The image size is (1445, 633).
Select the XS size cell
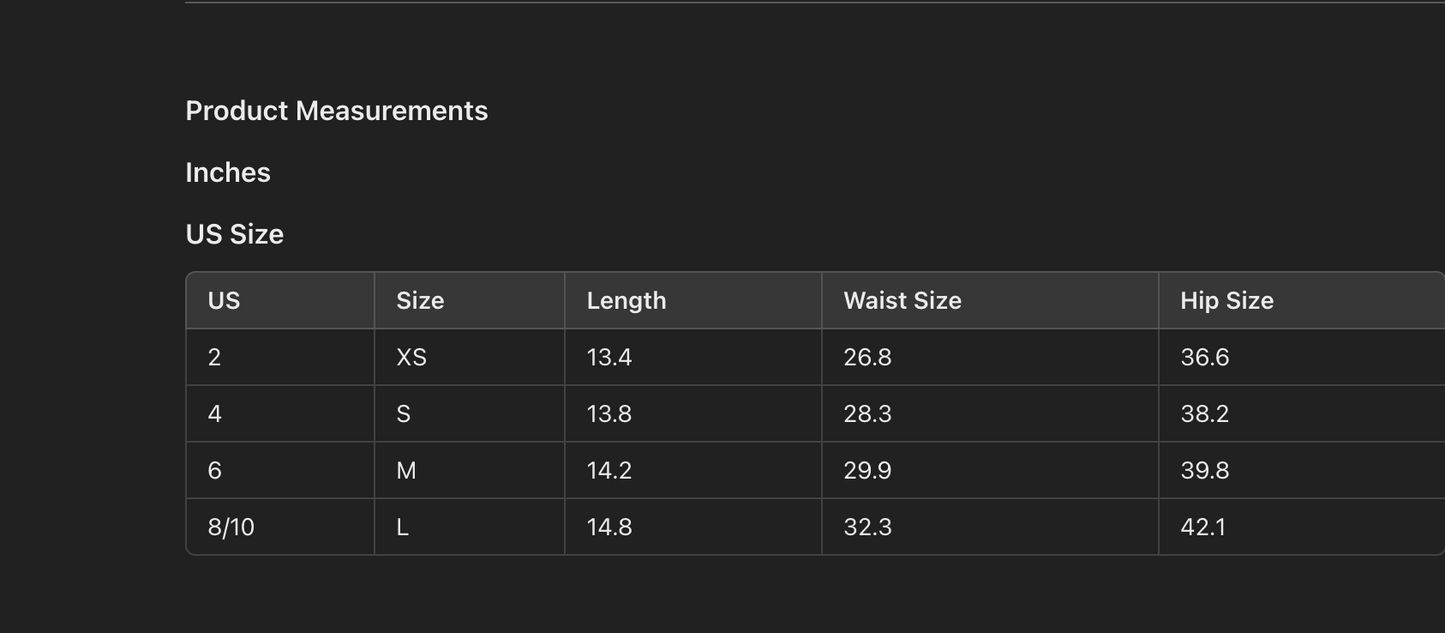coord(411,358)
